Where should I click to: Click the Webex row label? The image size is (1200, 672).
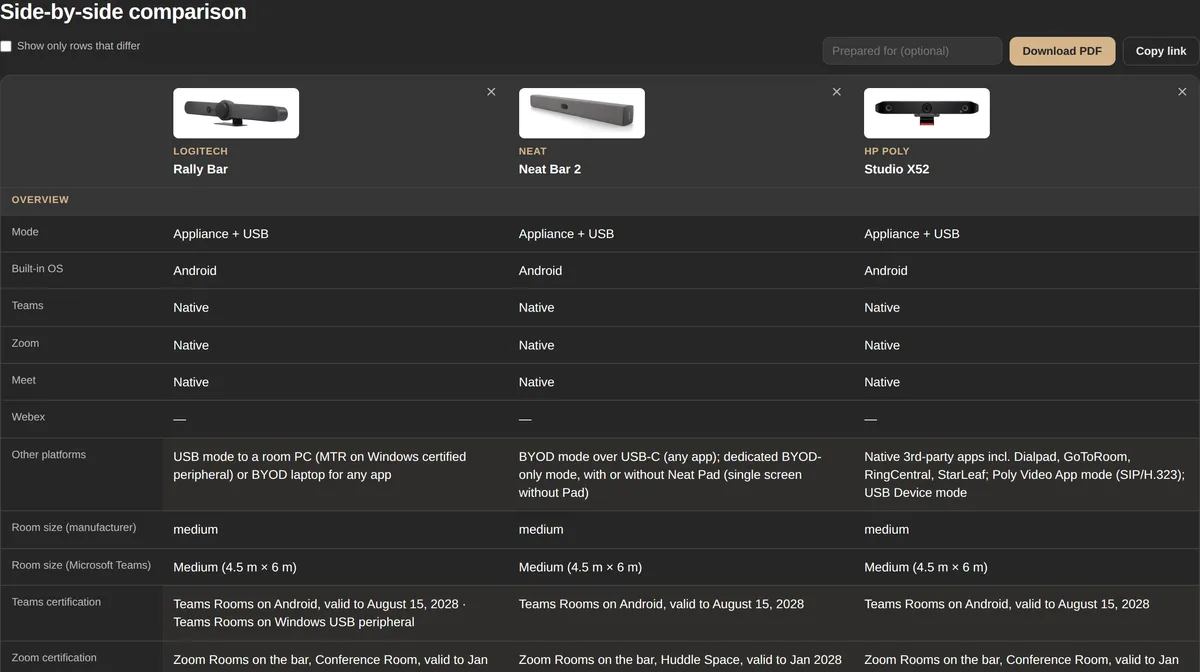[28, 417]
